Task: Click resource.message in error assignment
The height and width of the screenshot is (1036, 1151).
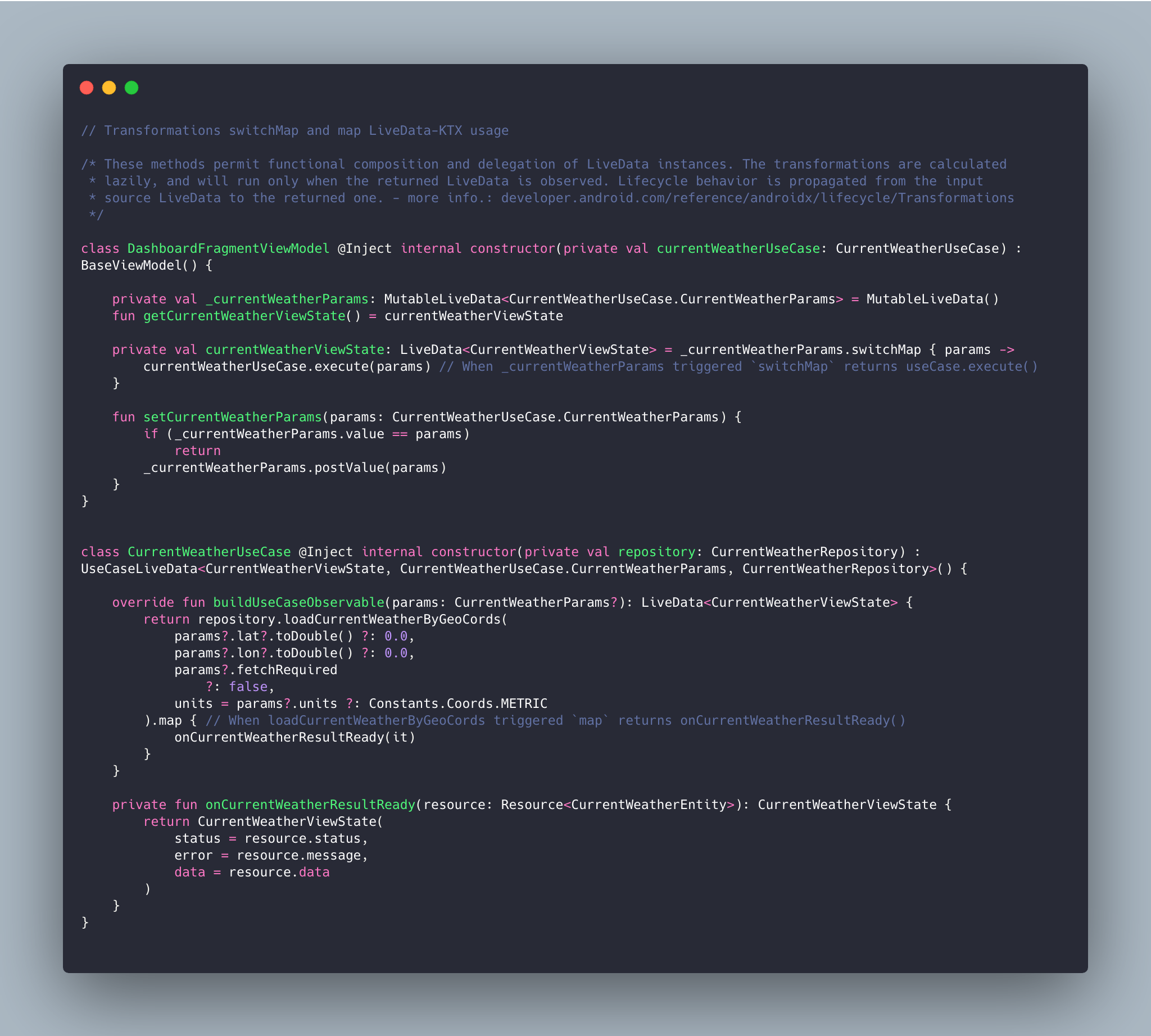Action: tap(298, 856)
